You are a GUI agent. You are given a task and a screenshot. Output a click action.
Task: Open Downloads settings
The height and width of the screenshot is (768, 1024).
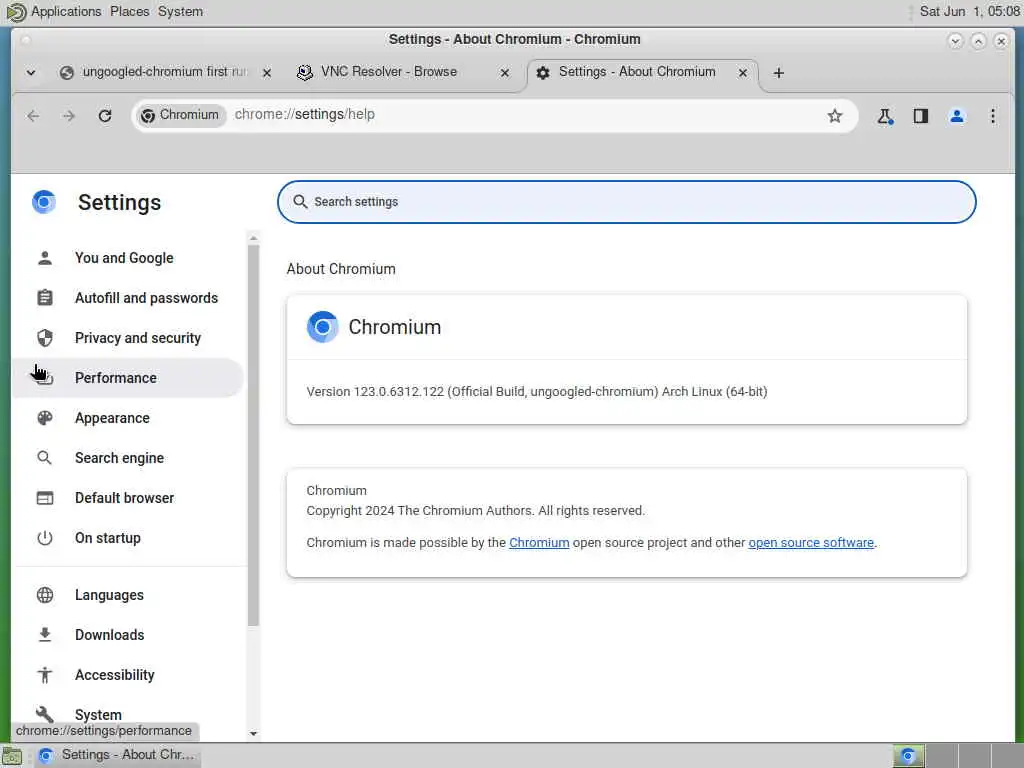pyautogui.click(x=127, y=635)
